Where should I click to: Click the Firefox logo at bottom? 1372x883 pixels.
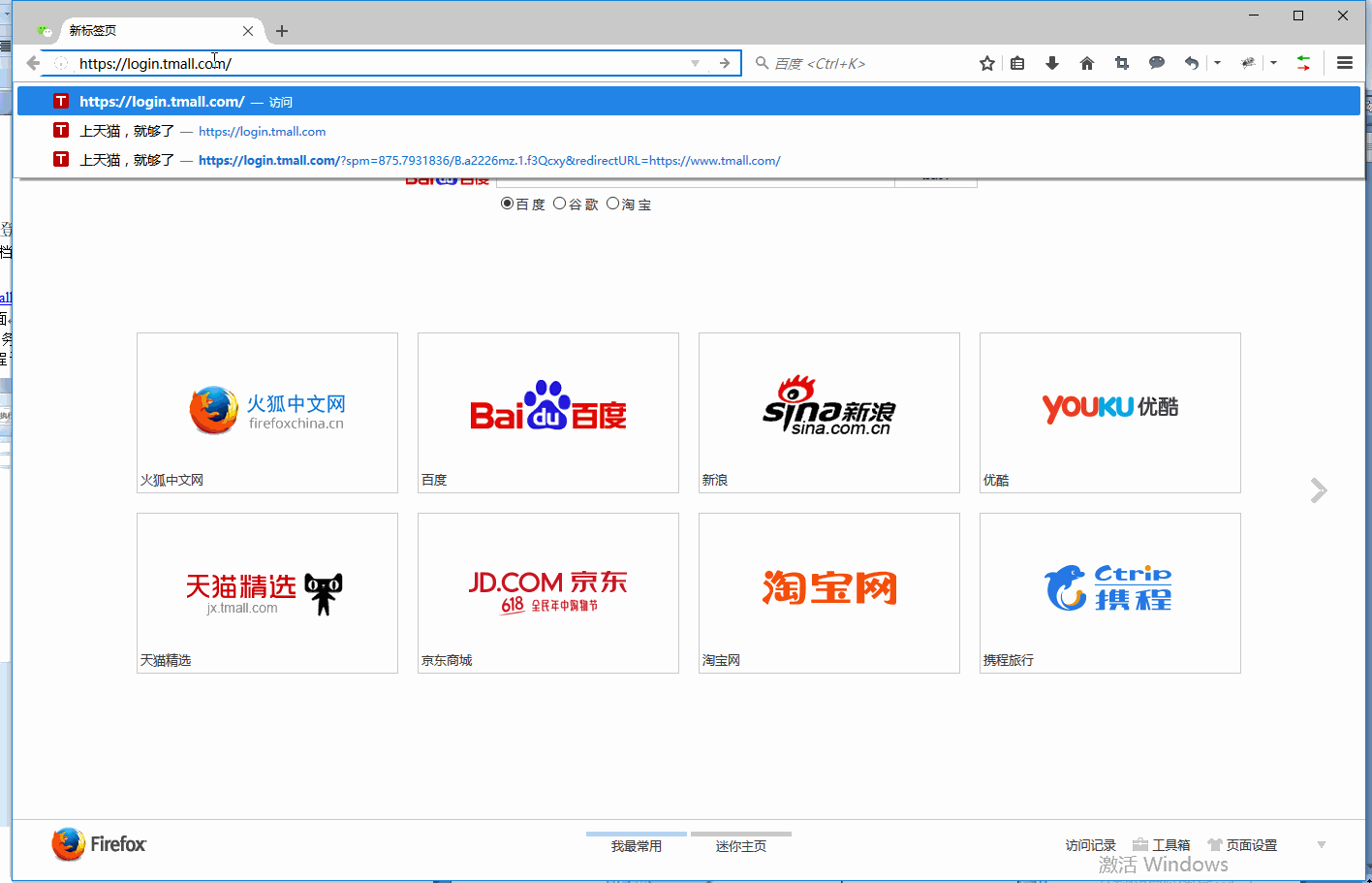[x=99, y=844]
